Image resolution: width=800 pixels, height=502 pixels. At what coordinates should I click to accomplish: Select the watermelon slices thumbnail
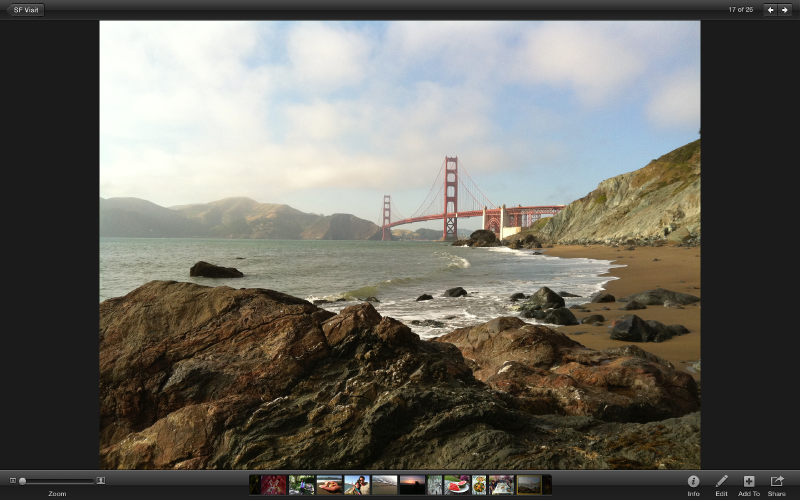click(x=457, y=485)
